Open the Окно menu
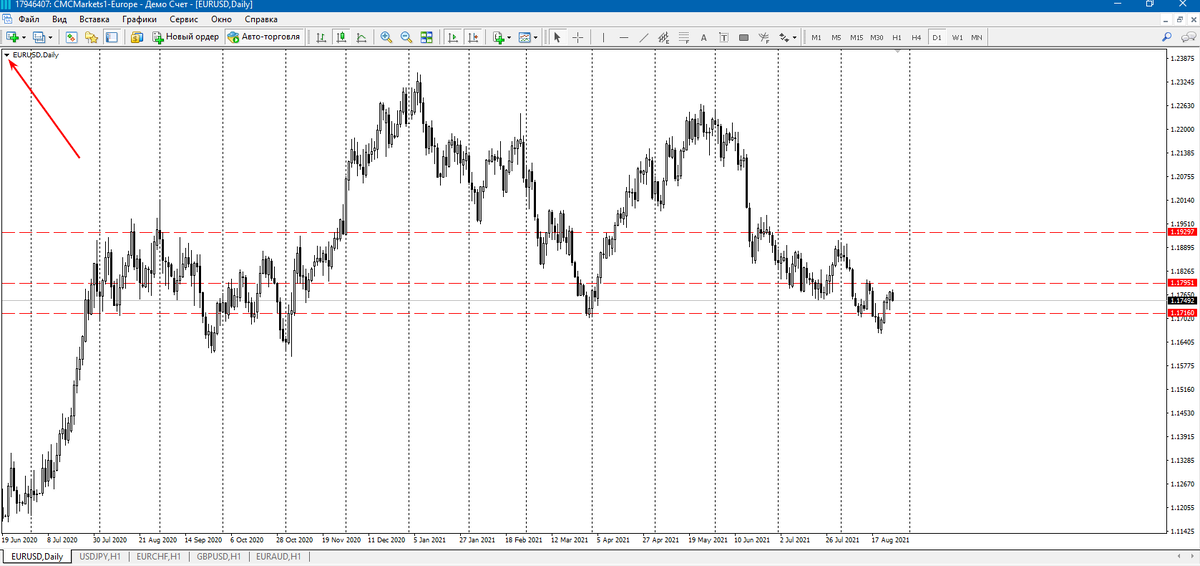1200x566 pixels. pos(221,19)
